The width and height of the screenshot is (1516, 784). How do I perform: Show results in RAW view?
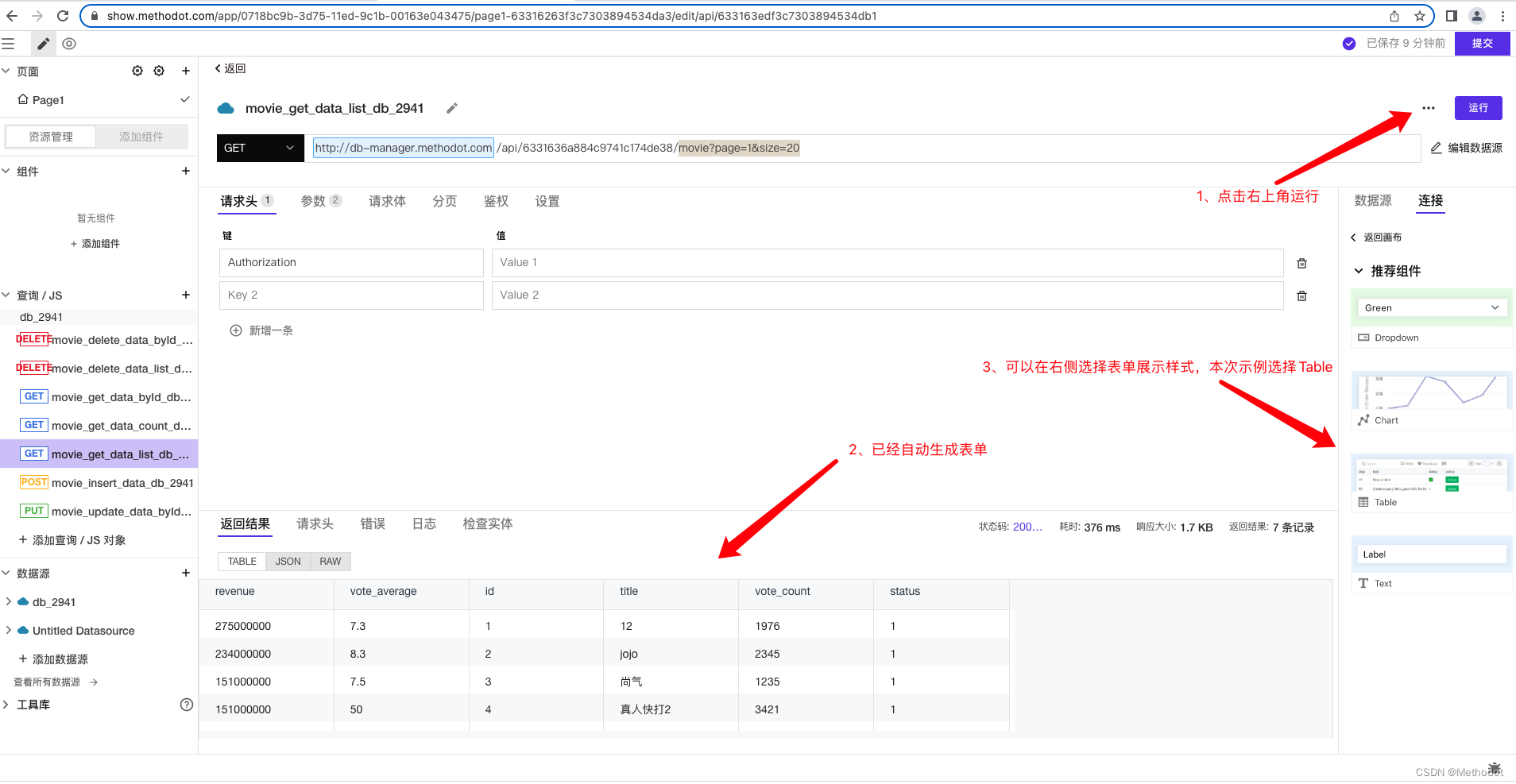coord(331,562)
